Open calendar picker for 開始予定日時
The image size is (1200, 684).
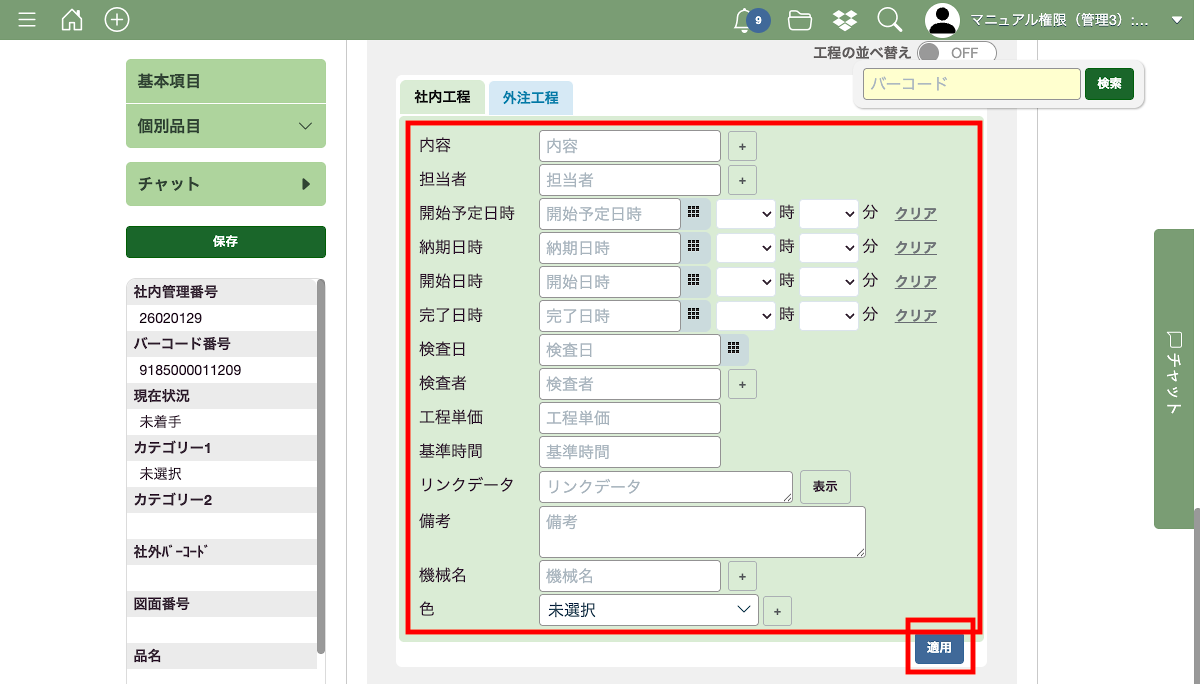click(x=693, y=213)
